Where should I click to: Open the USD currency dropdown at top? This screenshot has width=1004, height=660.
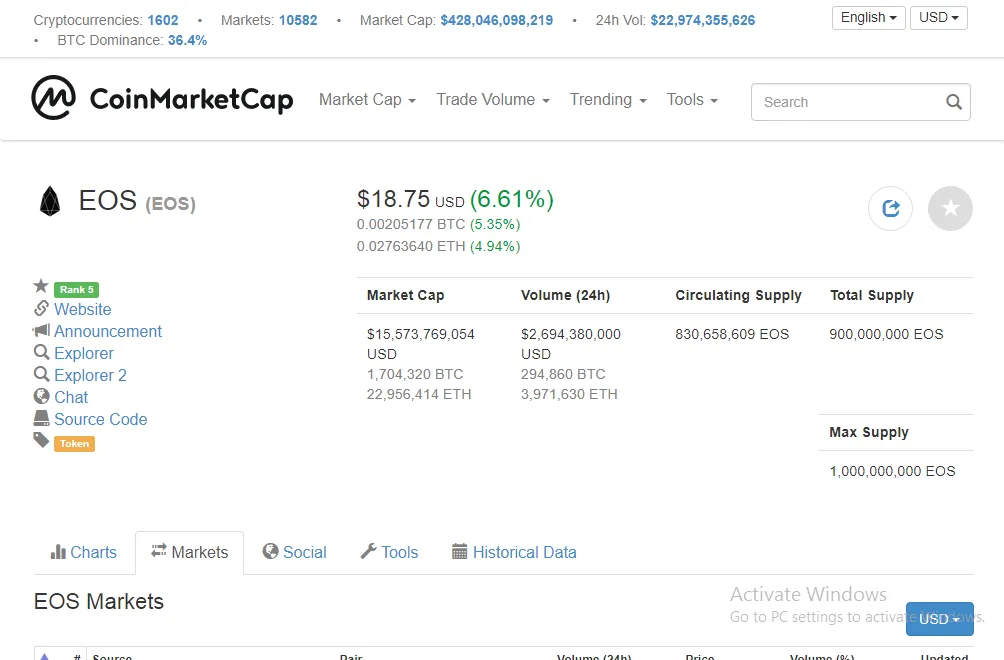(939, 18)
